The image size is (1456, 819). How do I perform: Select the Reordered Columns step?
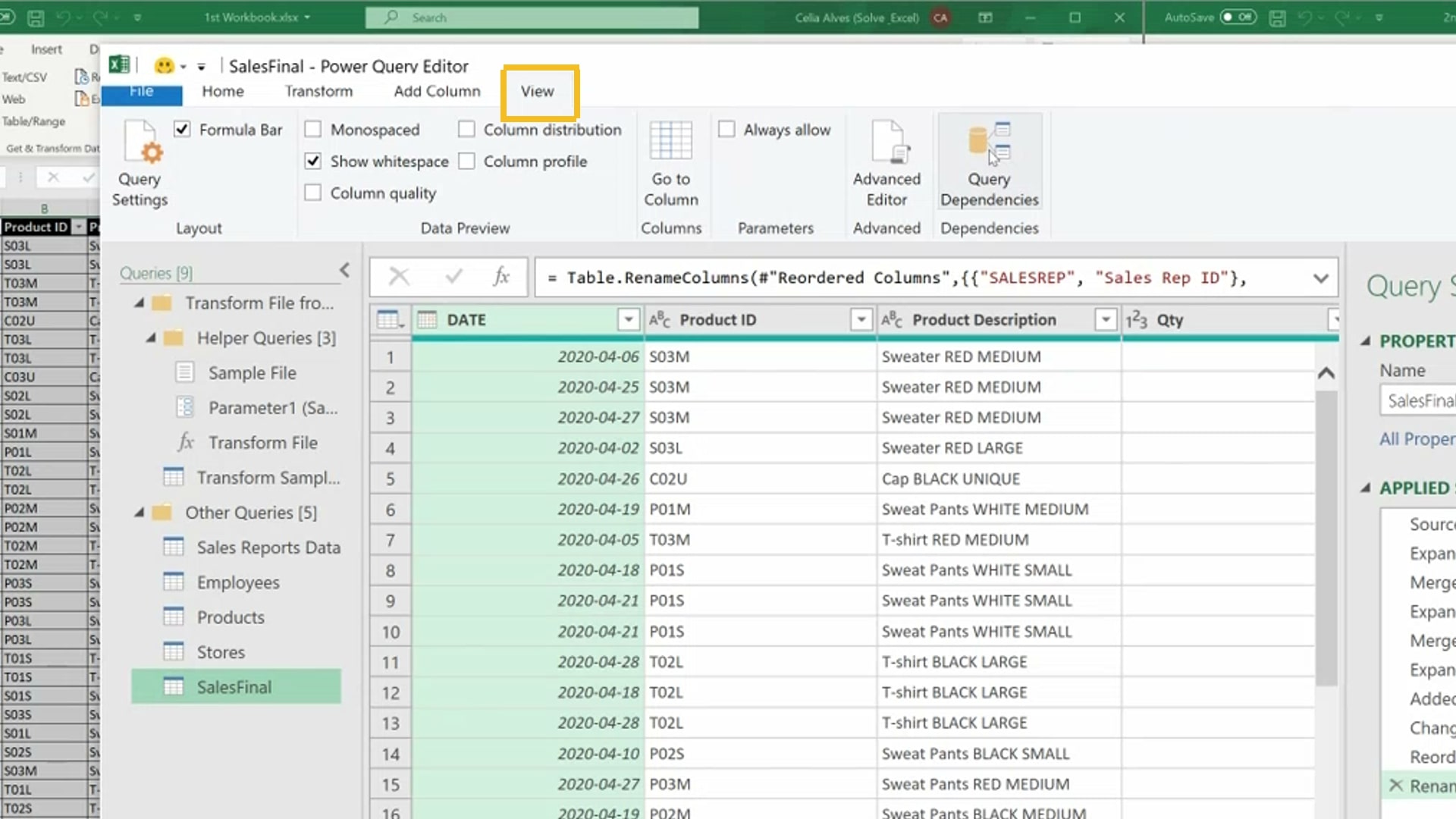[1432, 756]
